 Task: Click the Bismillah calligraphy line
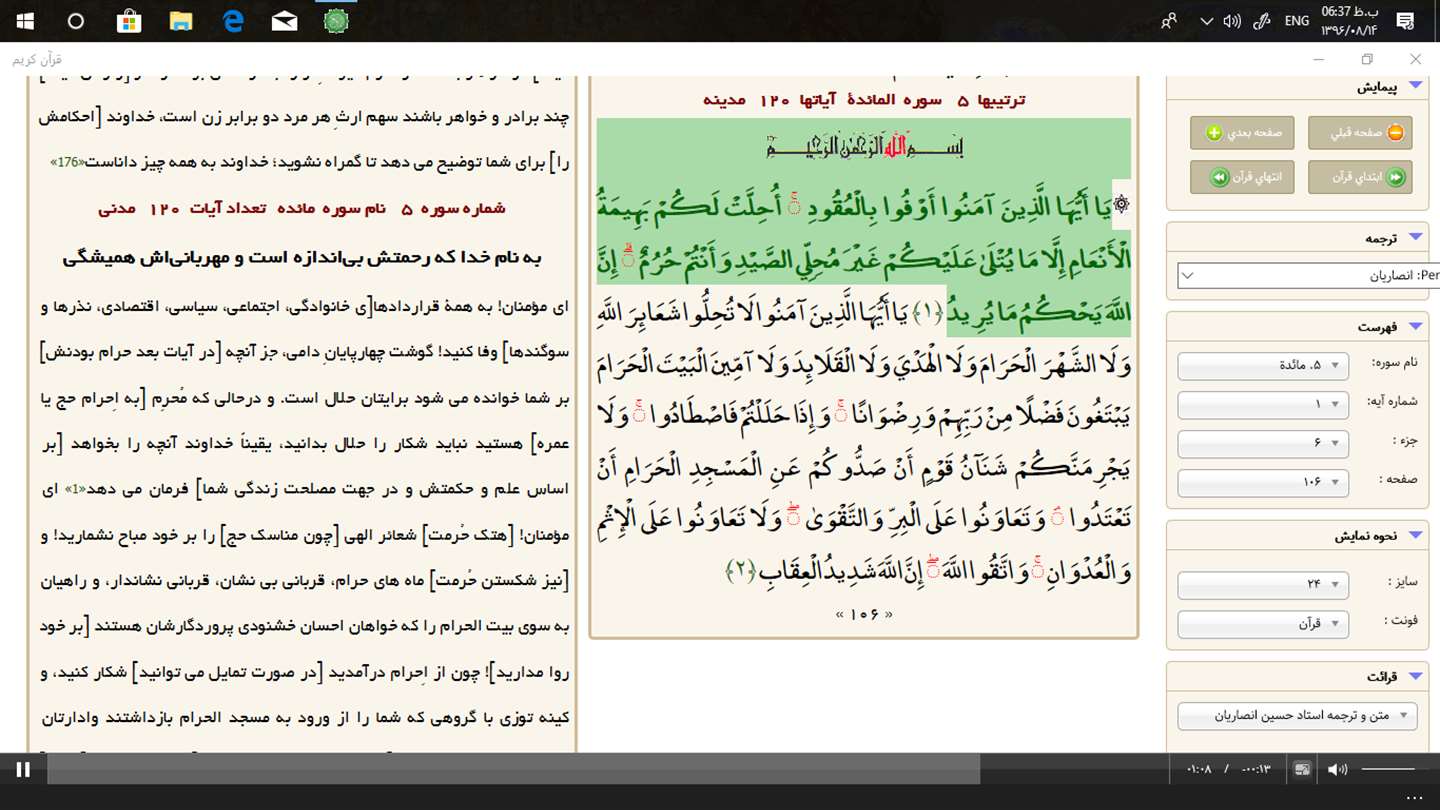864,147
